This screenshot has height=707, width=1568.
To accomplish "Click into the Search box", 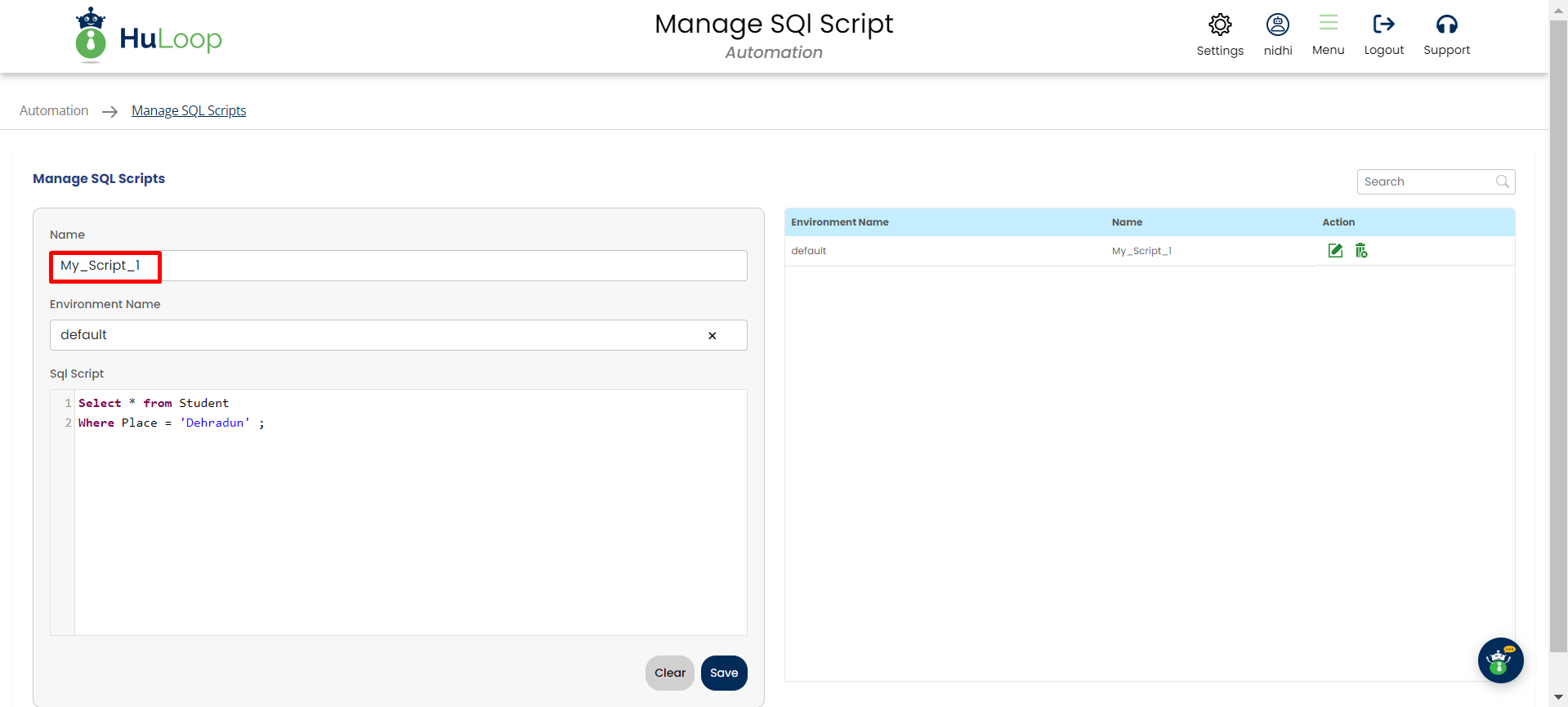I will (1426, 181).
